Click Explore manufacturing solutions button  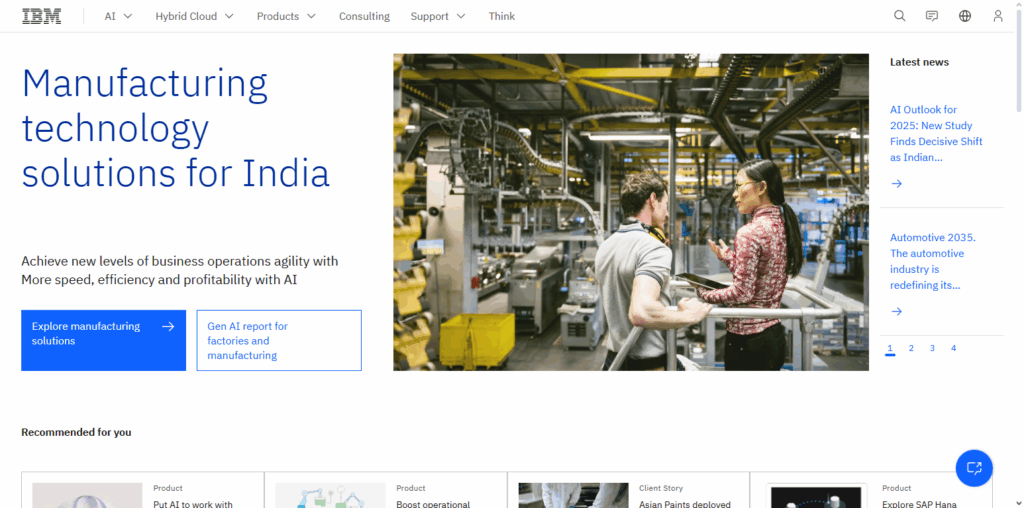pyautogui.click(x=103, y=340)
